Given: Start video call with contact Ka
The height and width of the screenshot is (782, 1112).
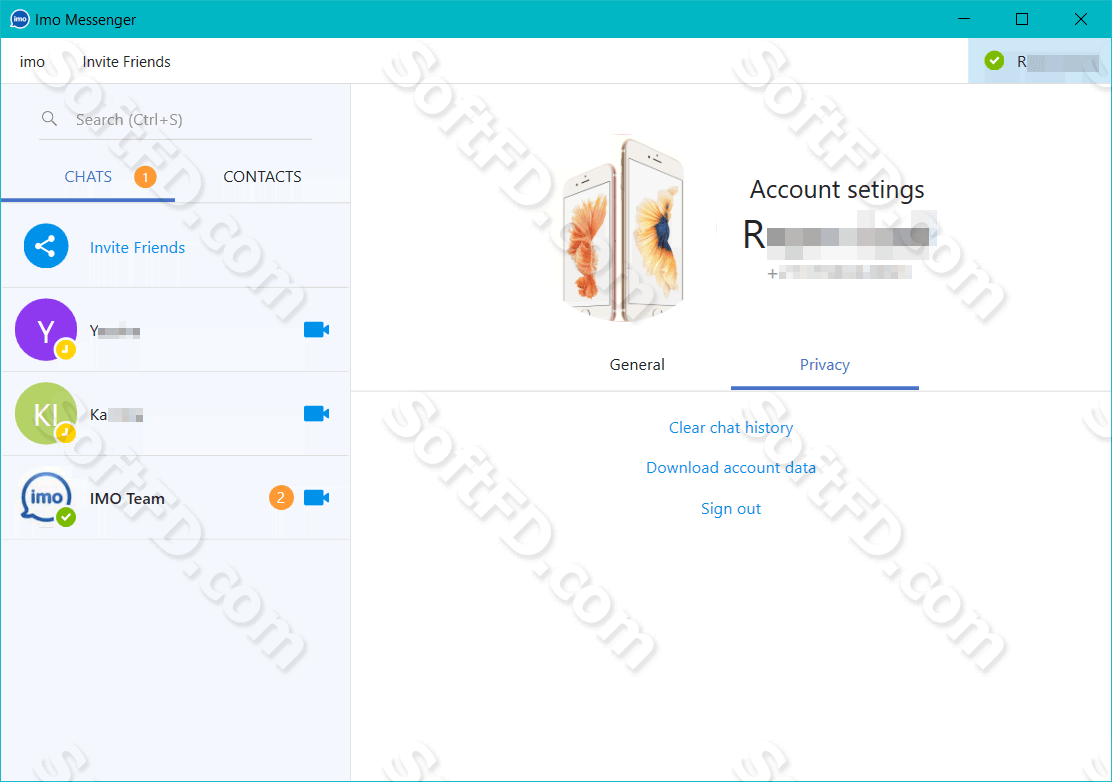Looking at the screenshot, I should pyautogui.click(x=316, y=413).
